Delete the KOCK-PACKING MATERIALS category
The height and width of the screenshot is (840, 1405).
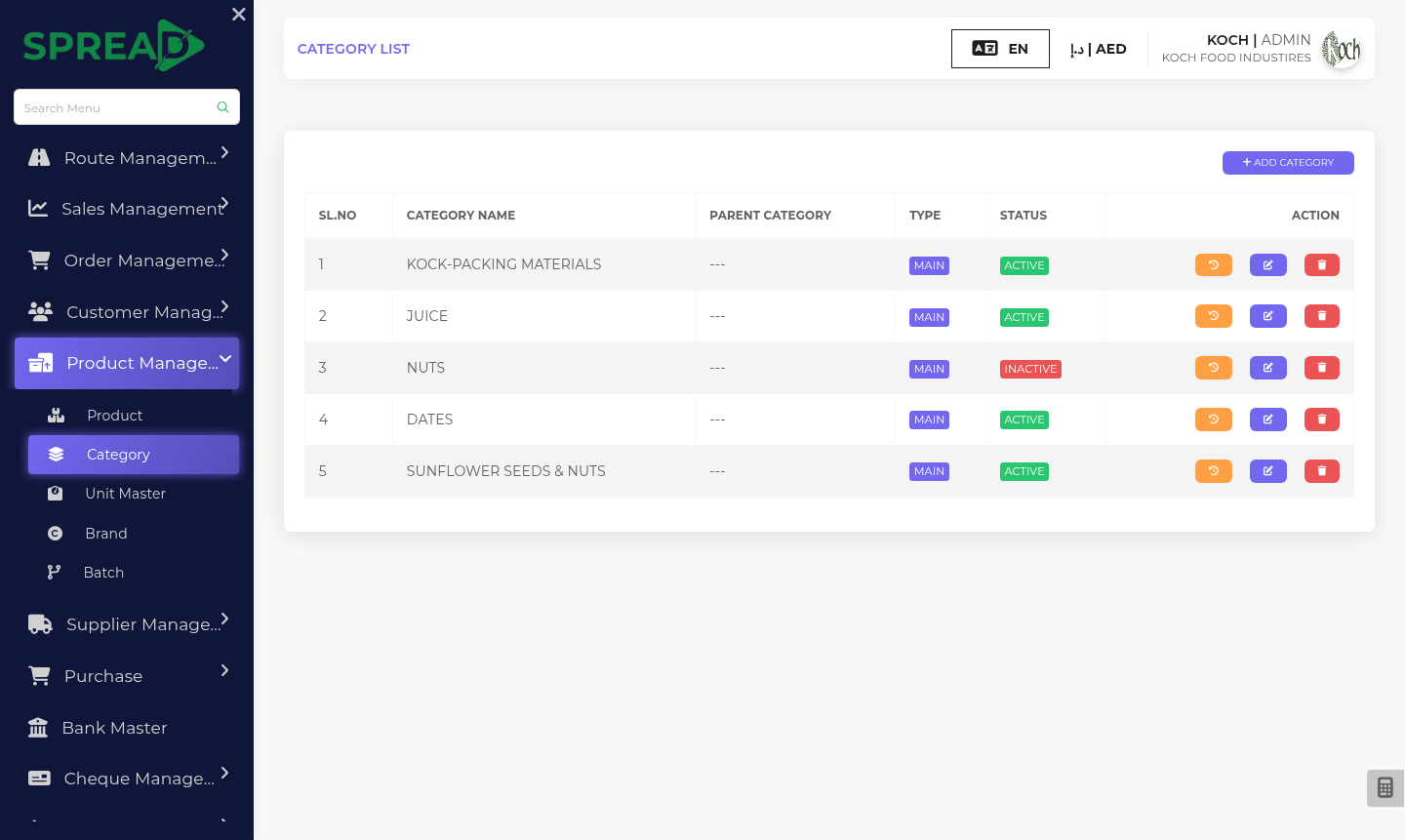tap(1322, 264)
